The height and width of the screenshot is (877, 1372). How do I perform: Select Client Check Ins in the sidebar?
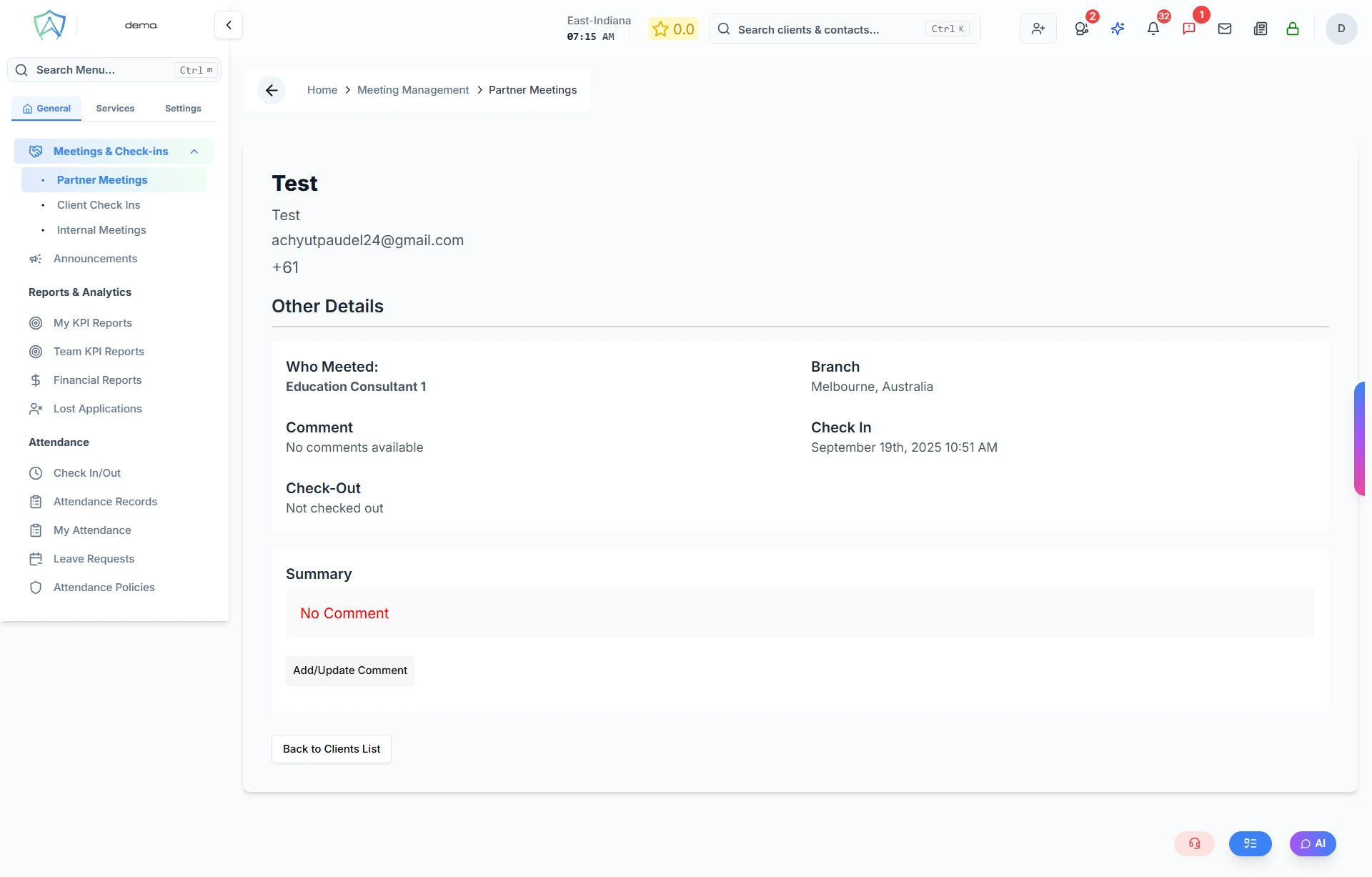tap(99, 205)
